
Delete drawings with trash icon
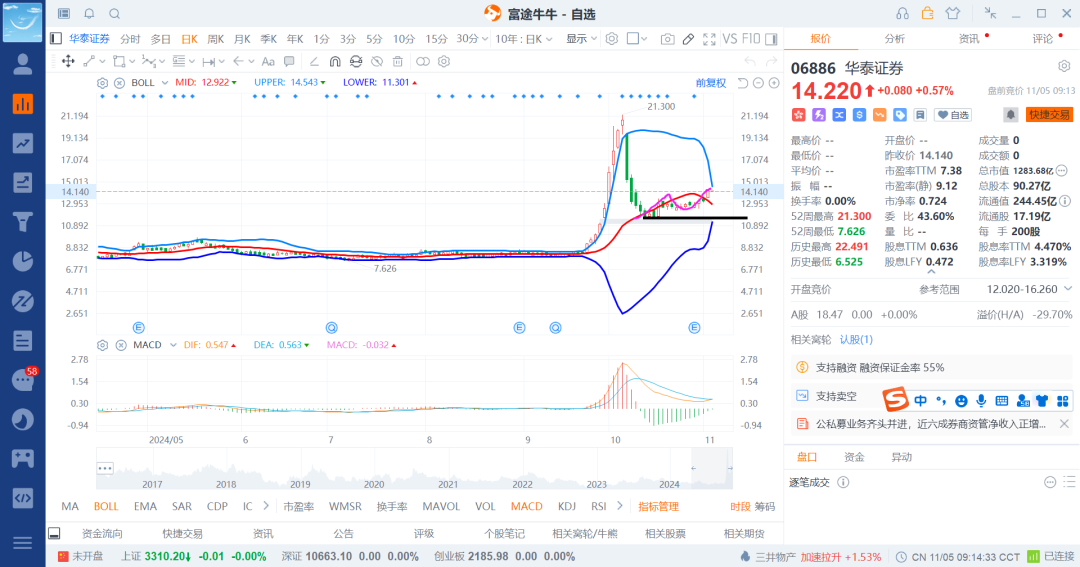pos(397,61)
